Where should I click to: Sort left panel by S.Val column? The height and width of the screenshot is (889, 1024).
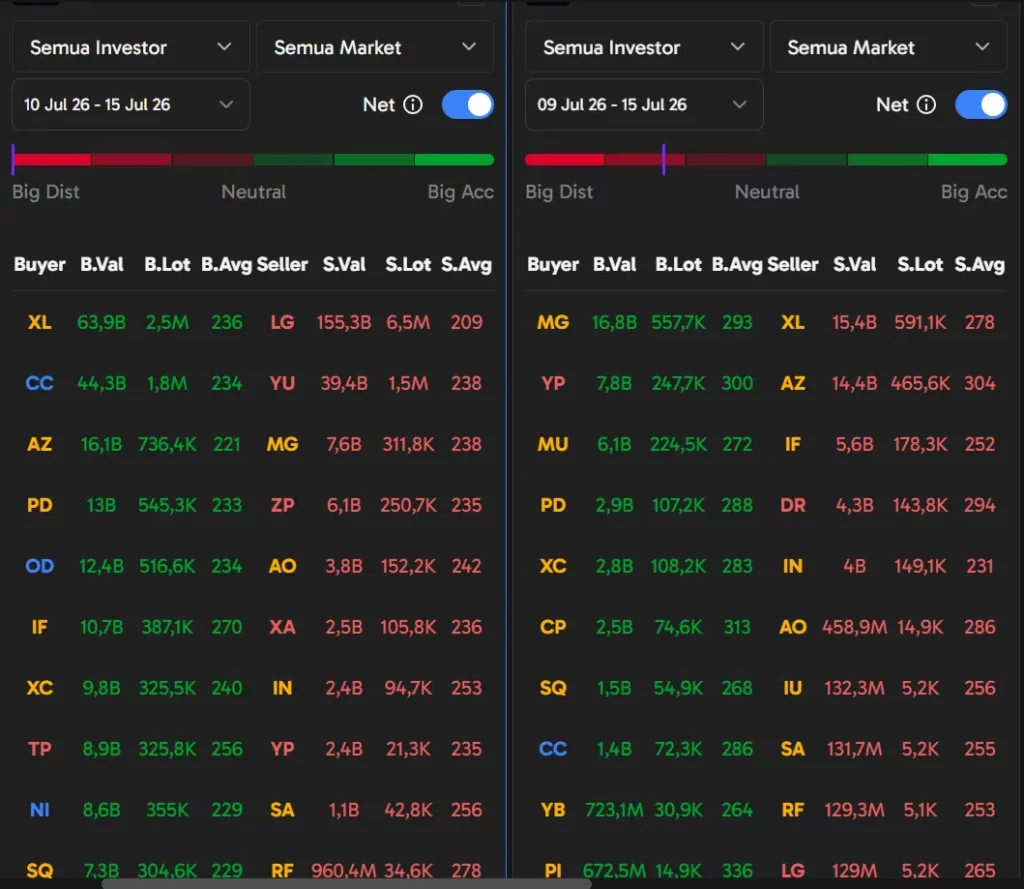[x=344, y=265]
